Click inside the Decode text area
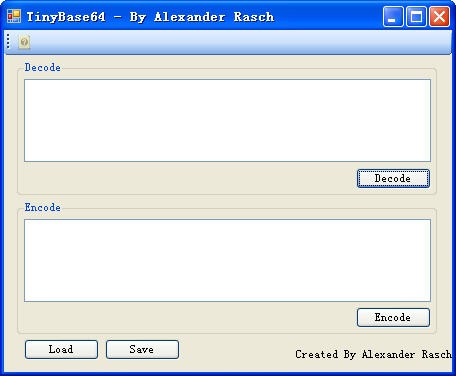 click(x=227, y=120)
